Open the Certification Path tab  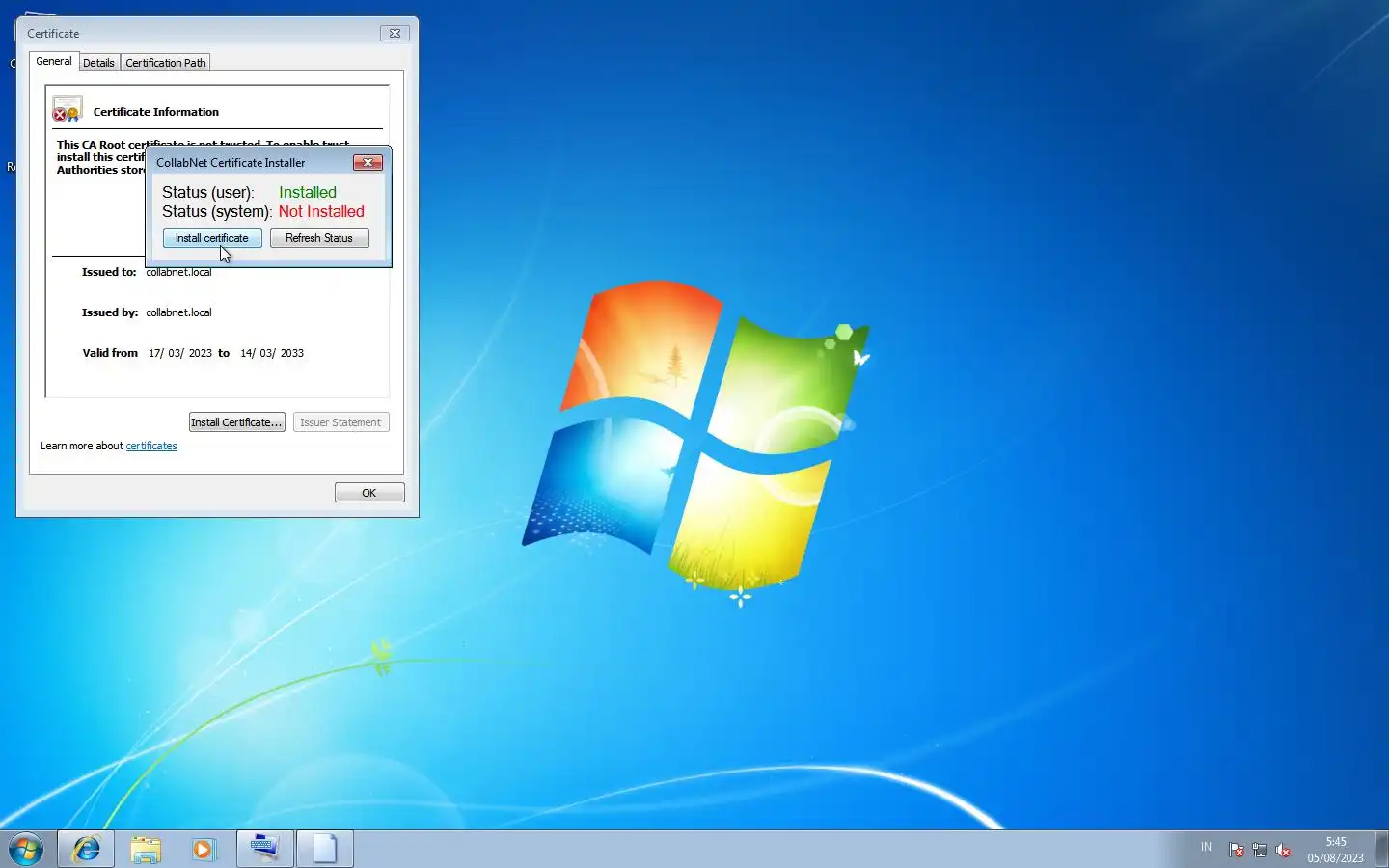click(x=166, y=63)
